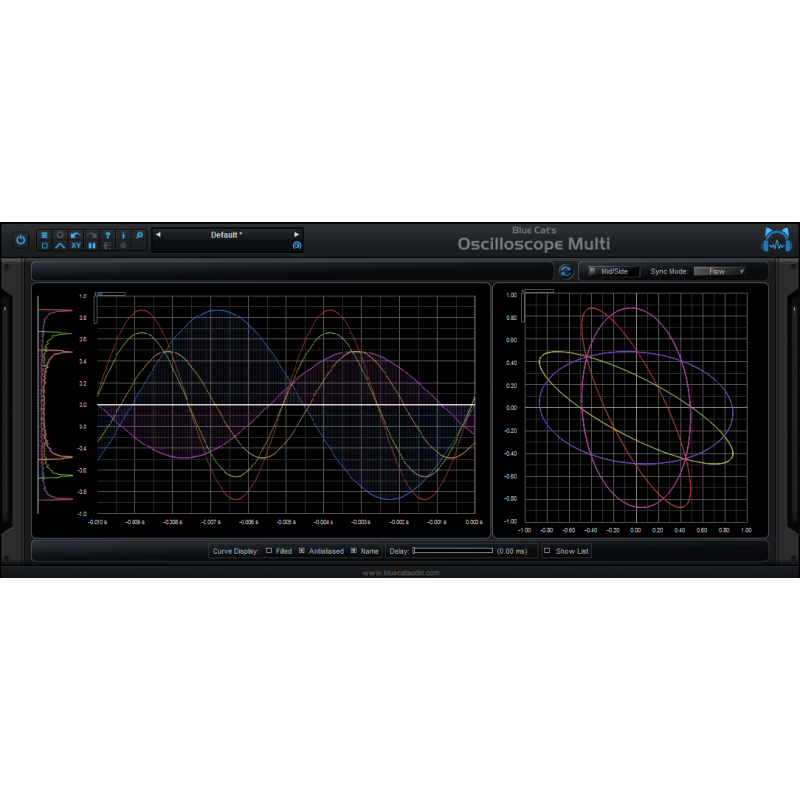Image resolution: width=800 pixels, height=800 pixels.
Task: Click the pause icon in the toolbar
Action: click(x=90, y=246)
